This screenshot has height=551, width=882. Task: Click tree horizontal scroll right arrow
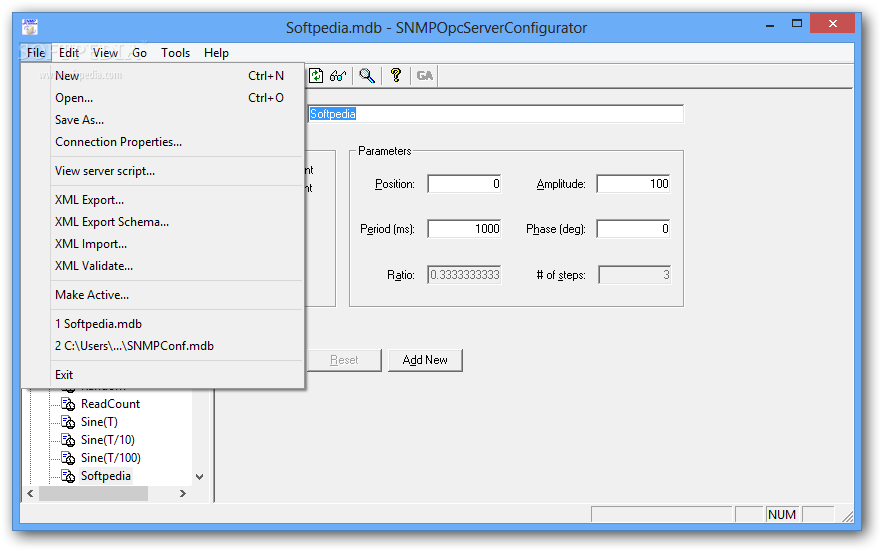[182, 494]
